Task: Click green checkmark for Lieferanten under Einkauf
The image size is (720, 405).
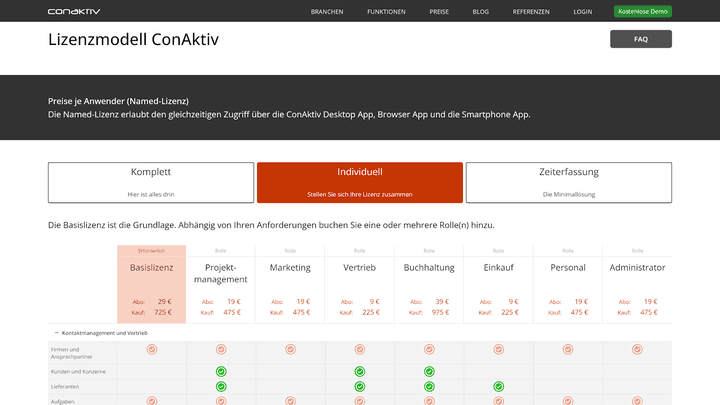Action: (x=499, y=387)
